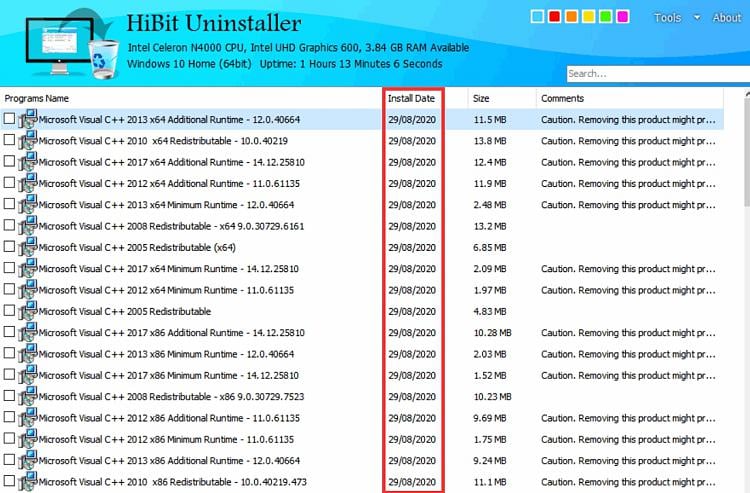This screenshot has width=750, height=493.
Task: Choose the orange theme color
Action: (571, 17)
